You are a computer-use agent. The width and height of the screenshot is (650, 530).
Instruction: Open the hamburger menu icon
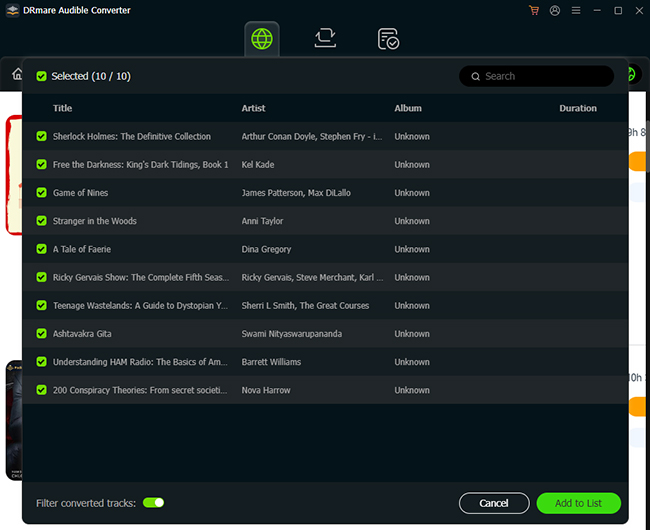coord(576,10)
